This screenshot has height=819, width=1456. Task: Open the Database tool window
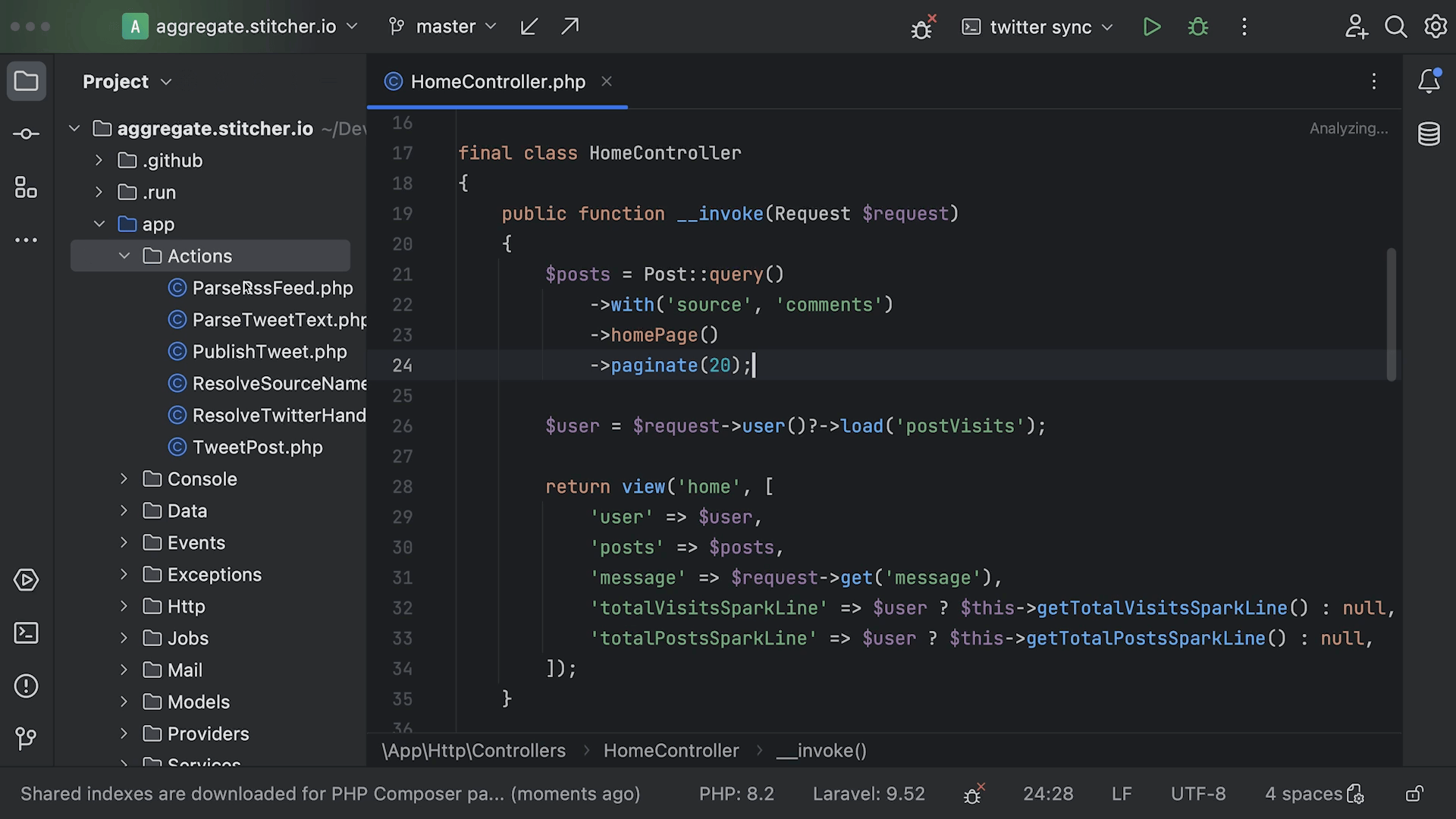(1429, 134)
